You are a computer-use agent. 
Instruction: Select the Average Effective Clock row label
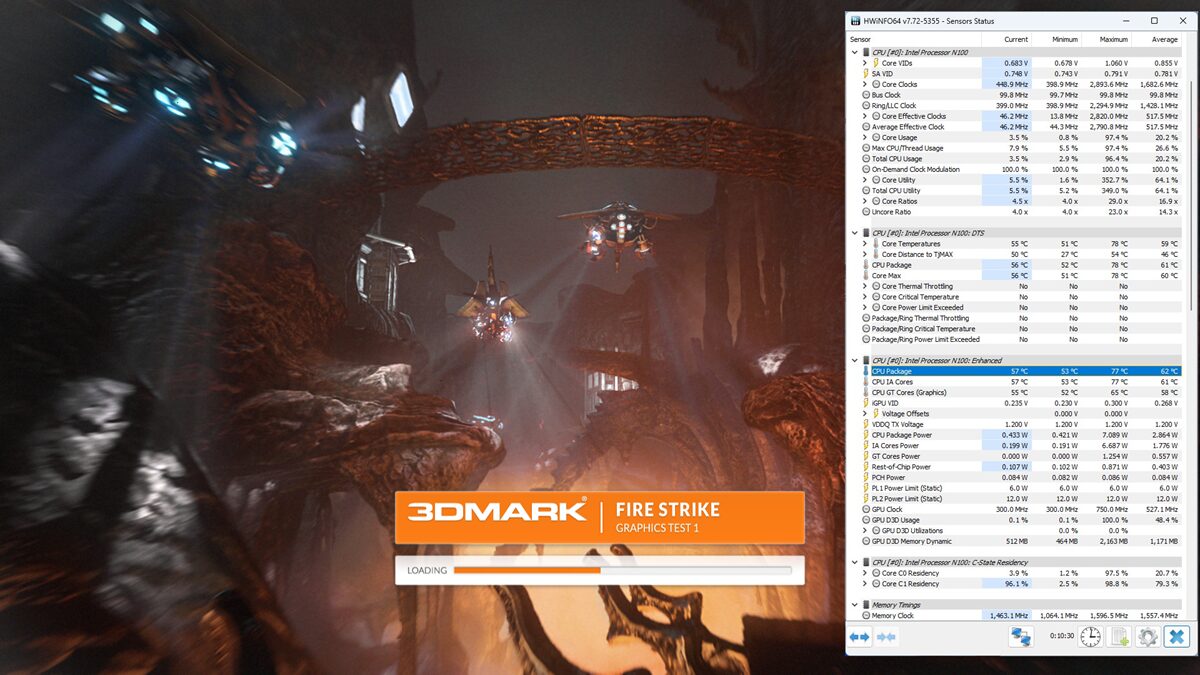coord(908,127)
